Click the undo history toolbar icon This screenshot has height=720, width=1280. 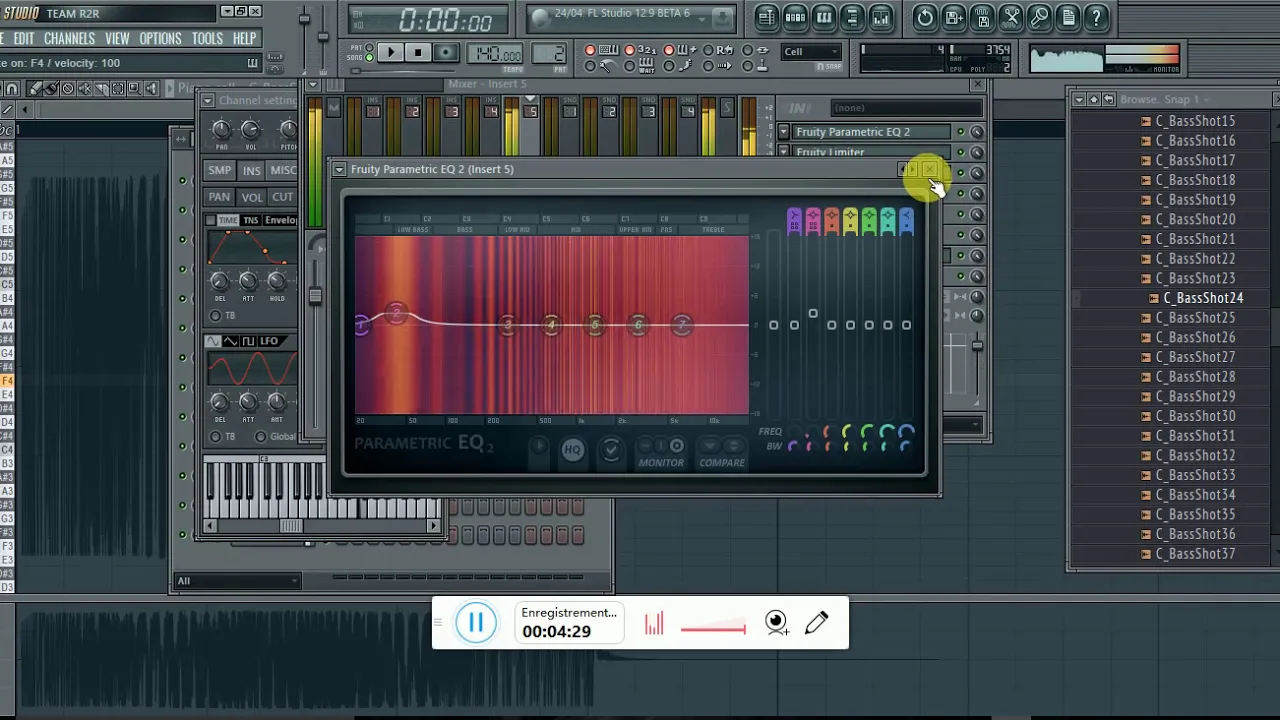[925, 17]
